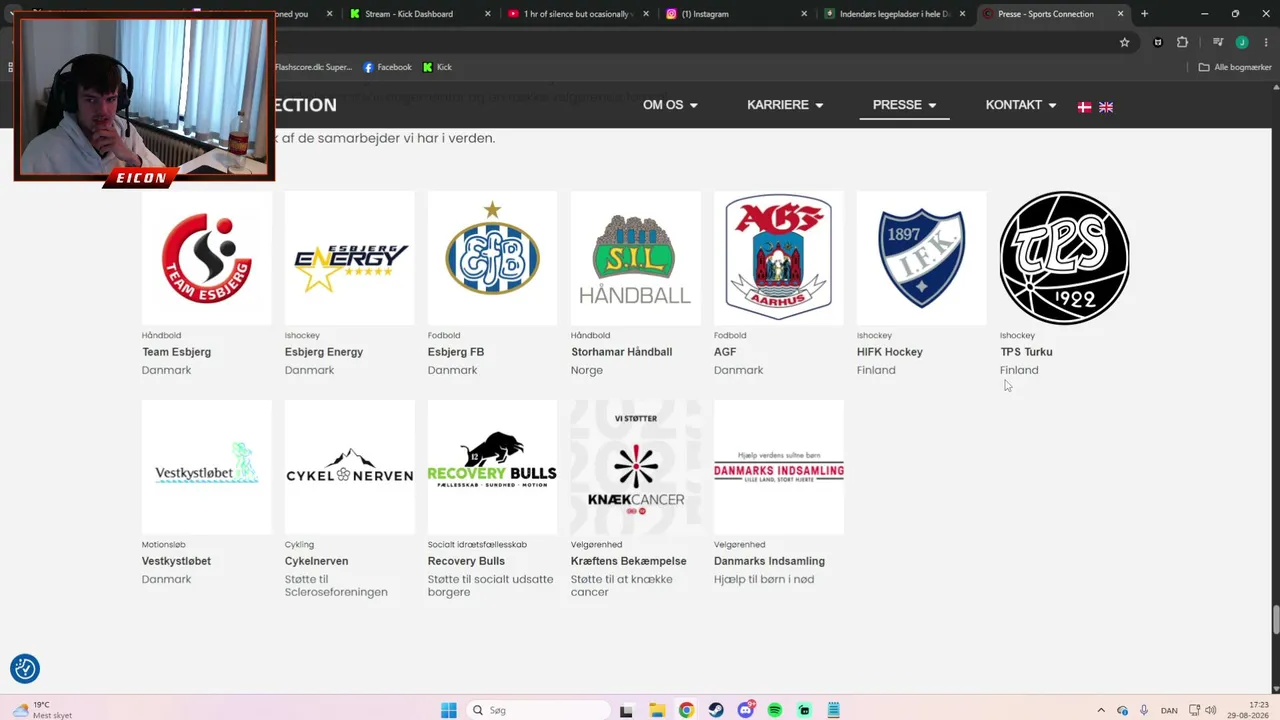The width and height of the screenshot is (1280, 720).
Task: Open the Windows Start menu
Action: pos(449,710)
